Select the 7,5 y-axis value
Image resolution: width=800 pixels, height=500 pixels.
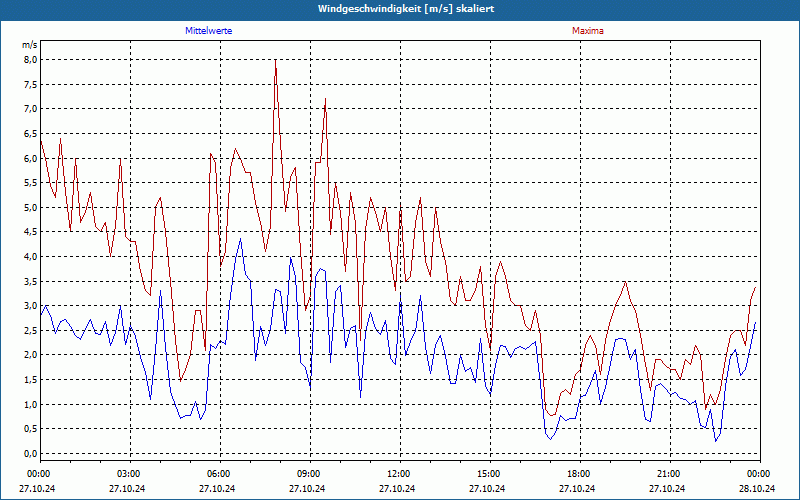coord(31,84)
